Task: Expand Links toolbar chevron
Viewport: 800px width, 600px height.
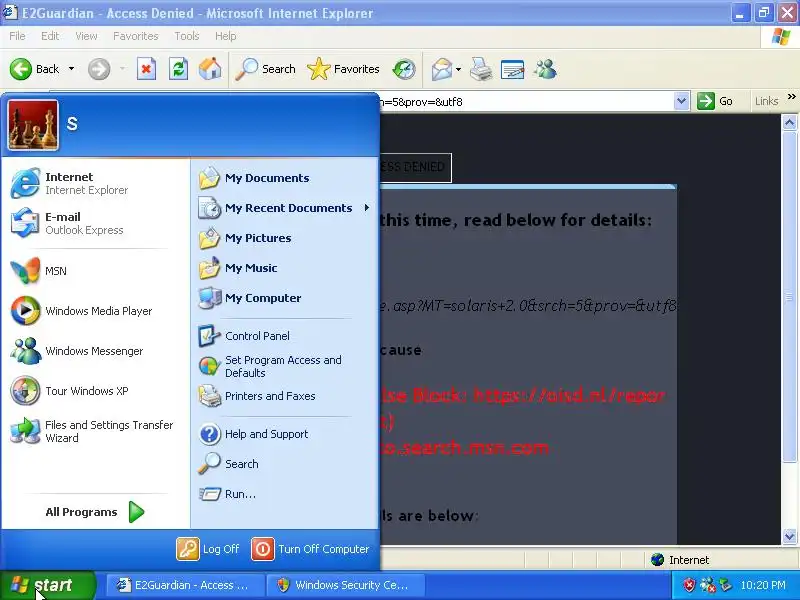Action: tap(791, 96)
